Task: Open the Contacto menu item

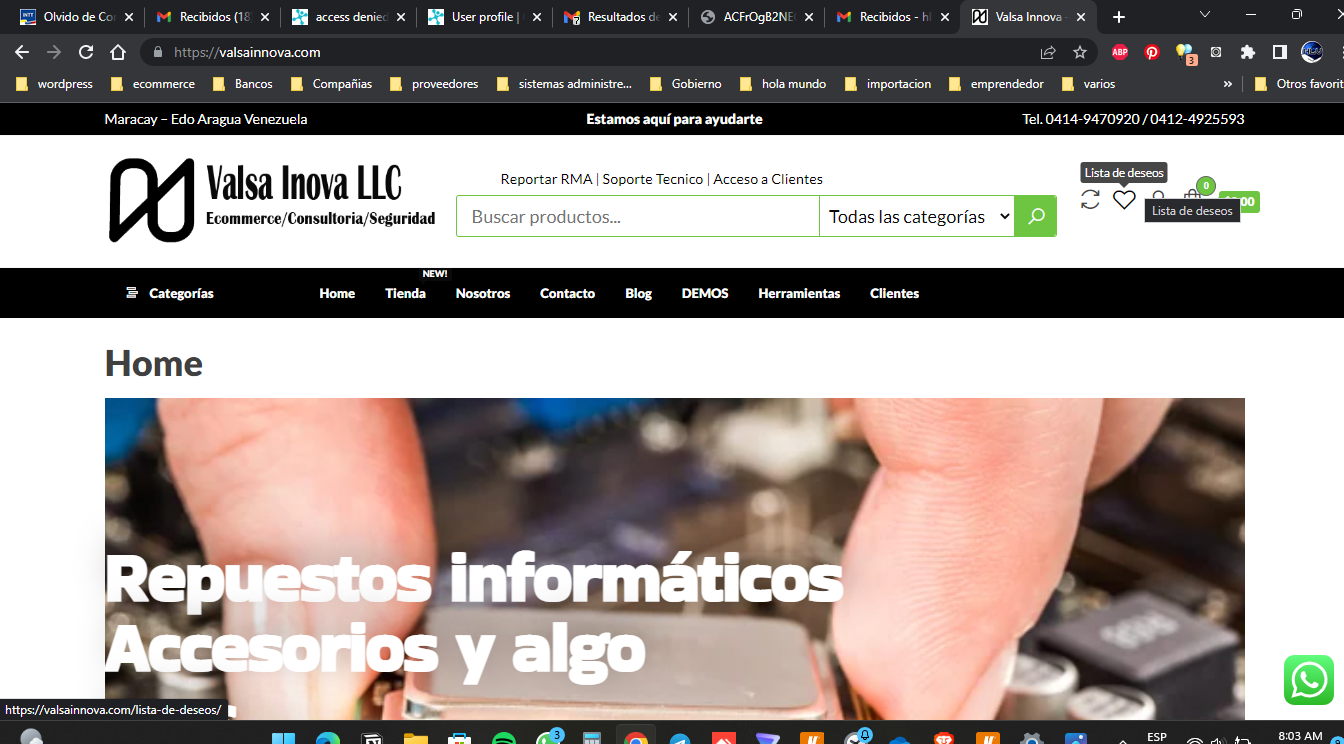Action: click(x=567, y=293)
